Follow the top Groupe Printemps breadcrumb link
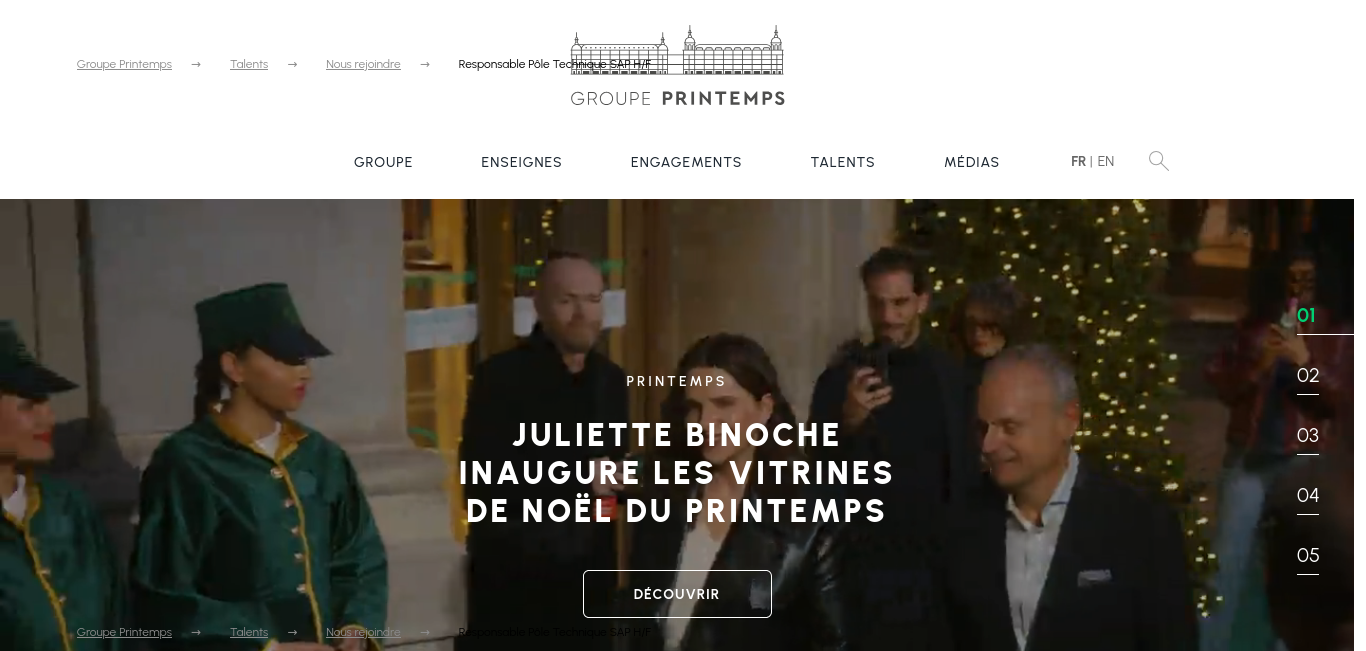Screen dimensions: 1366x651 point(124,64)
